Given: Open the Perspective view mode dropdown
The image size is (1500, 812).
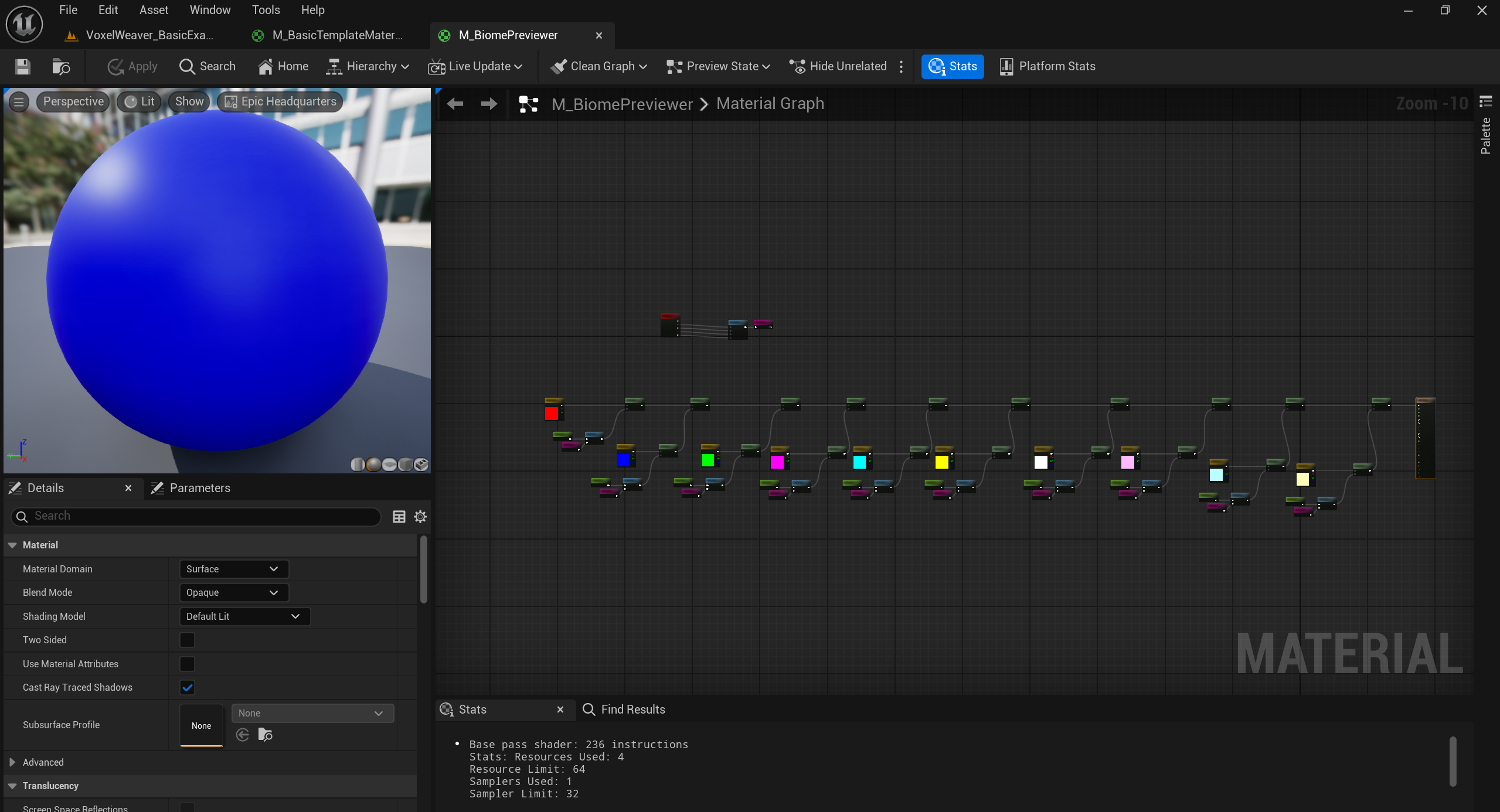Looking at the screenshot, I should pos(73,101).
